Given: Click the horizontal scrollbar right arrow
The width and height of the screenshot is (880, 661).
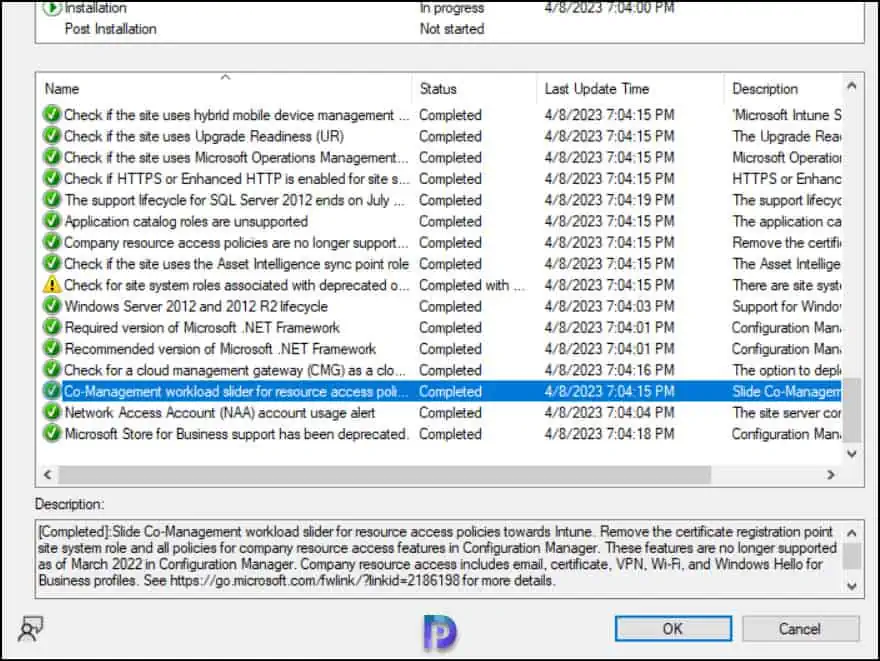Looking at the screenshot, I should (x=831, y=475).
